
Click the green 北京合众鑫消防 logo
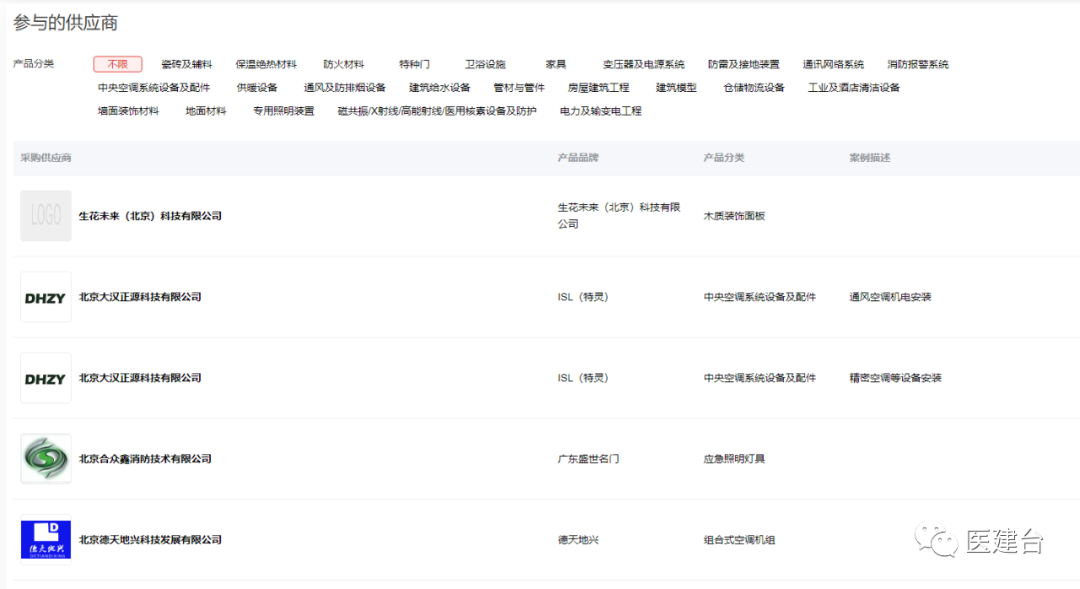pyautogui.click(x=45, y=458)
